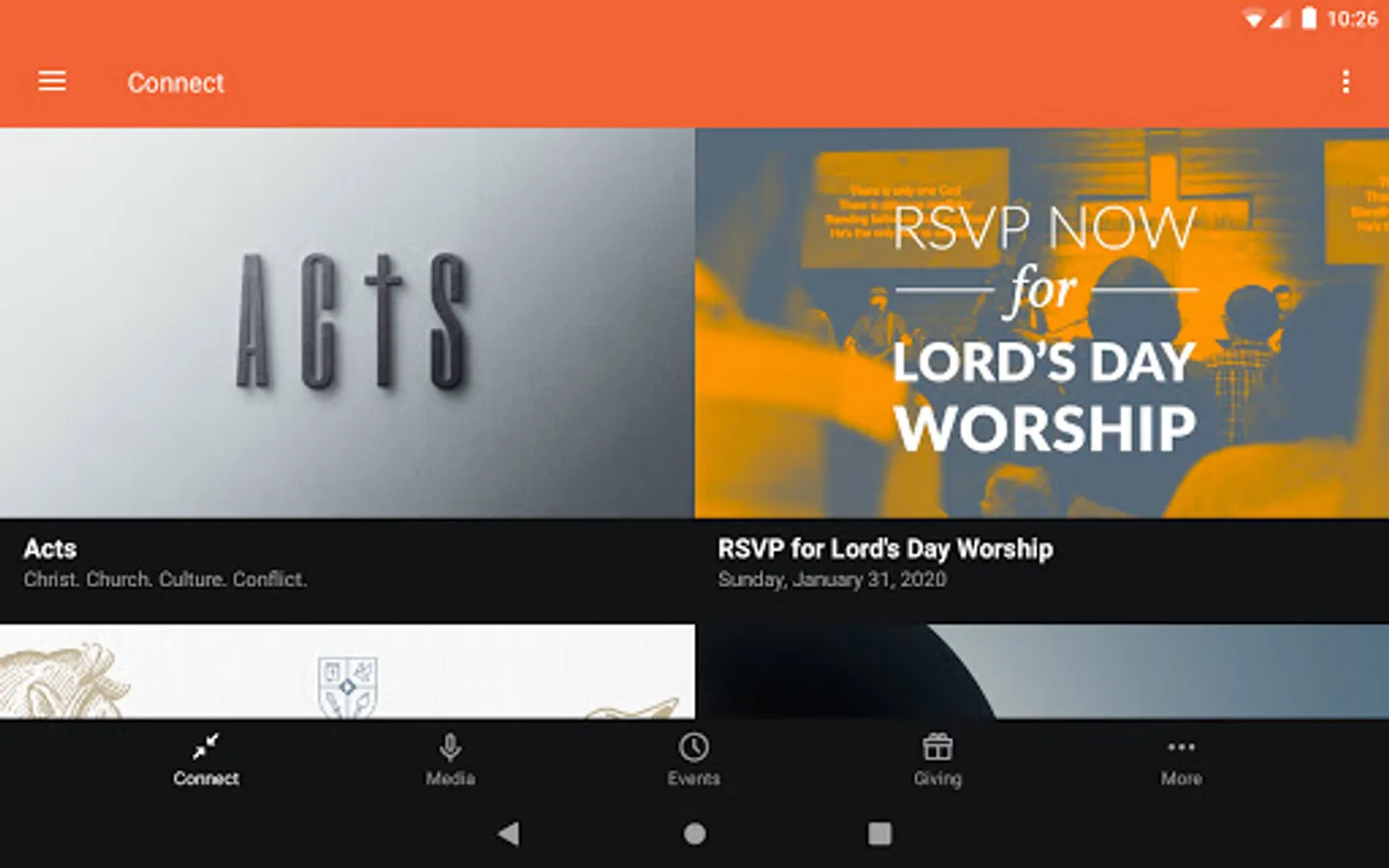The image size is (1389, 868).
Task: Switch to the Media tab label
Action: click(450, 778)
